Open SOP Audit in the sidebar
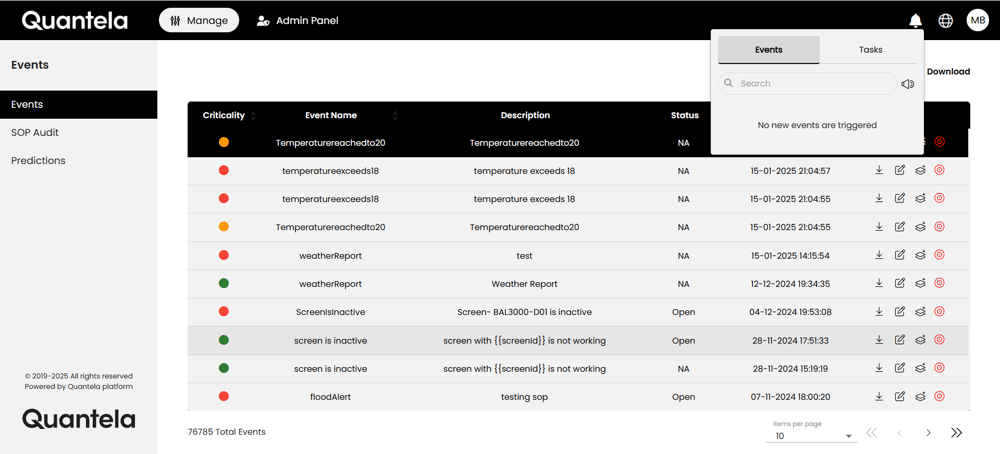This screenshot has height=454, width=1000. (x=35, y=132)
